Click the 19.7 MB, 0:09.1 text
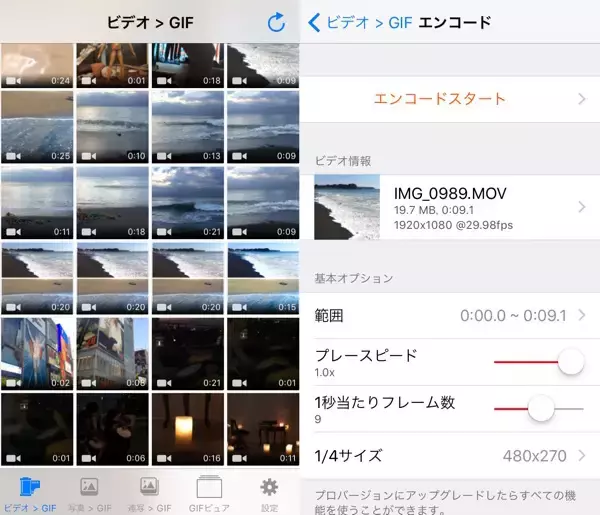The image size is (600, 515). tap(434, 210)
